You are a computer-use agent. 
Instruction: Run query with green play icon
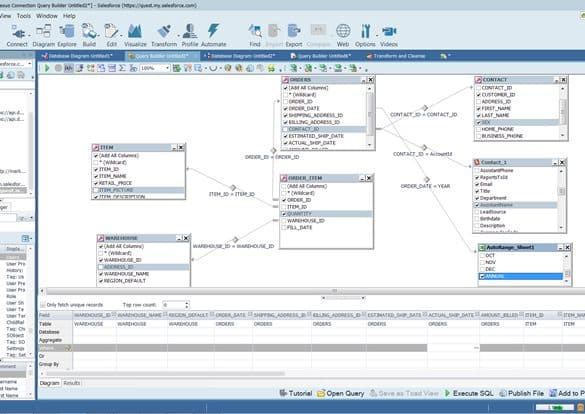[47, 68]
